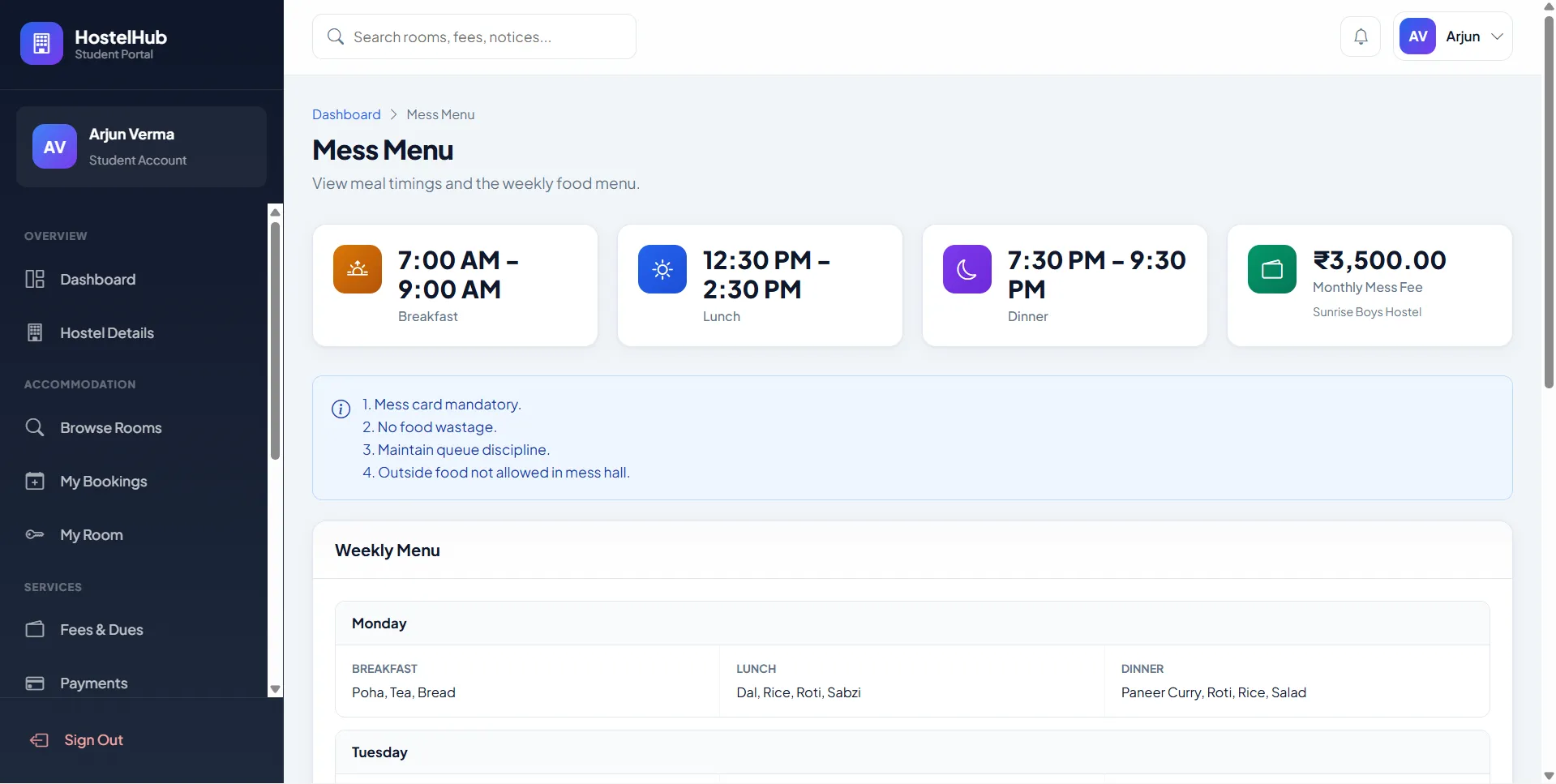Click the Browse Rooms magnifier icon

click(x=35, y=427)
